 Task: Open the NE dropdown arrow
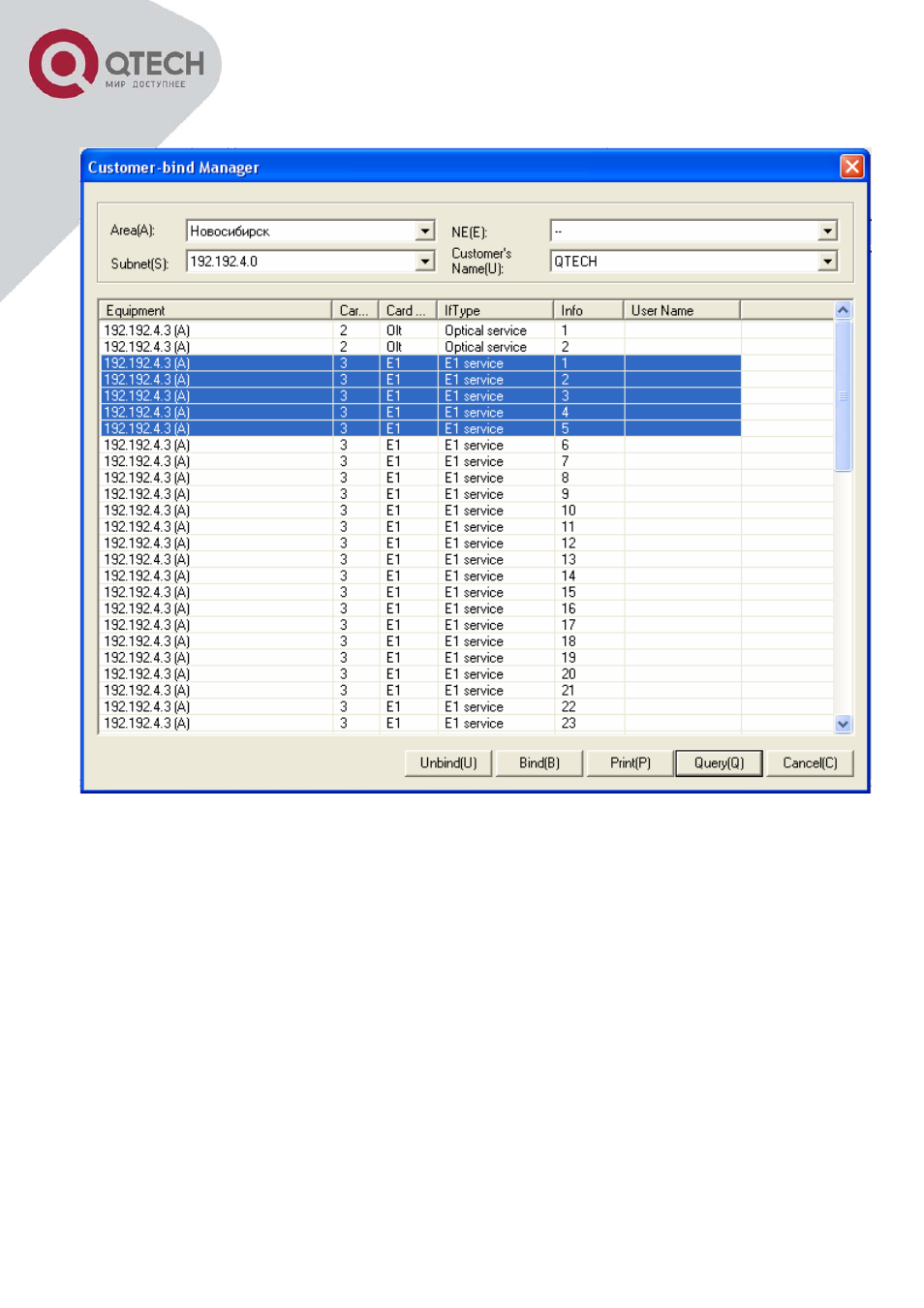[x=827, y=231]
